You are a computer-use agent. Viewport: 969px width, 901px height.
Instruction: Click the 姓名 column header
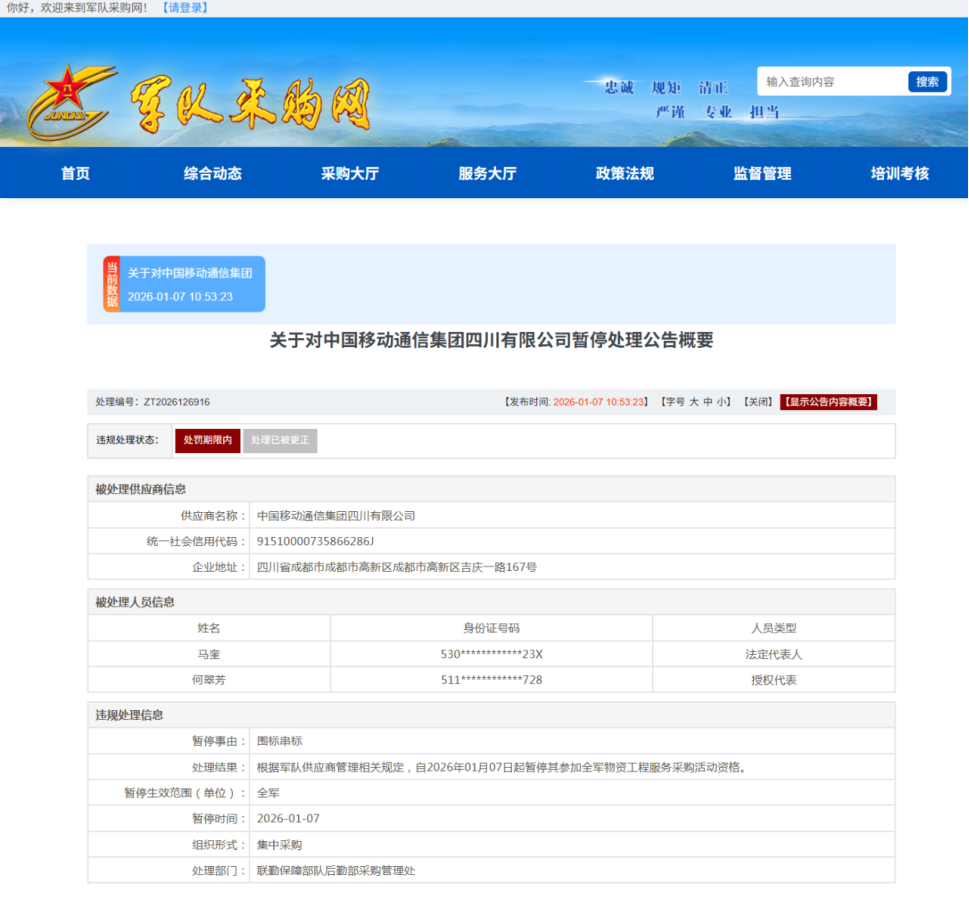[209, 628]
